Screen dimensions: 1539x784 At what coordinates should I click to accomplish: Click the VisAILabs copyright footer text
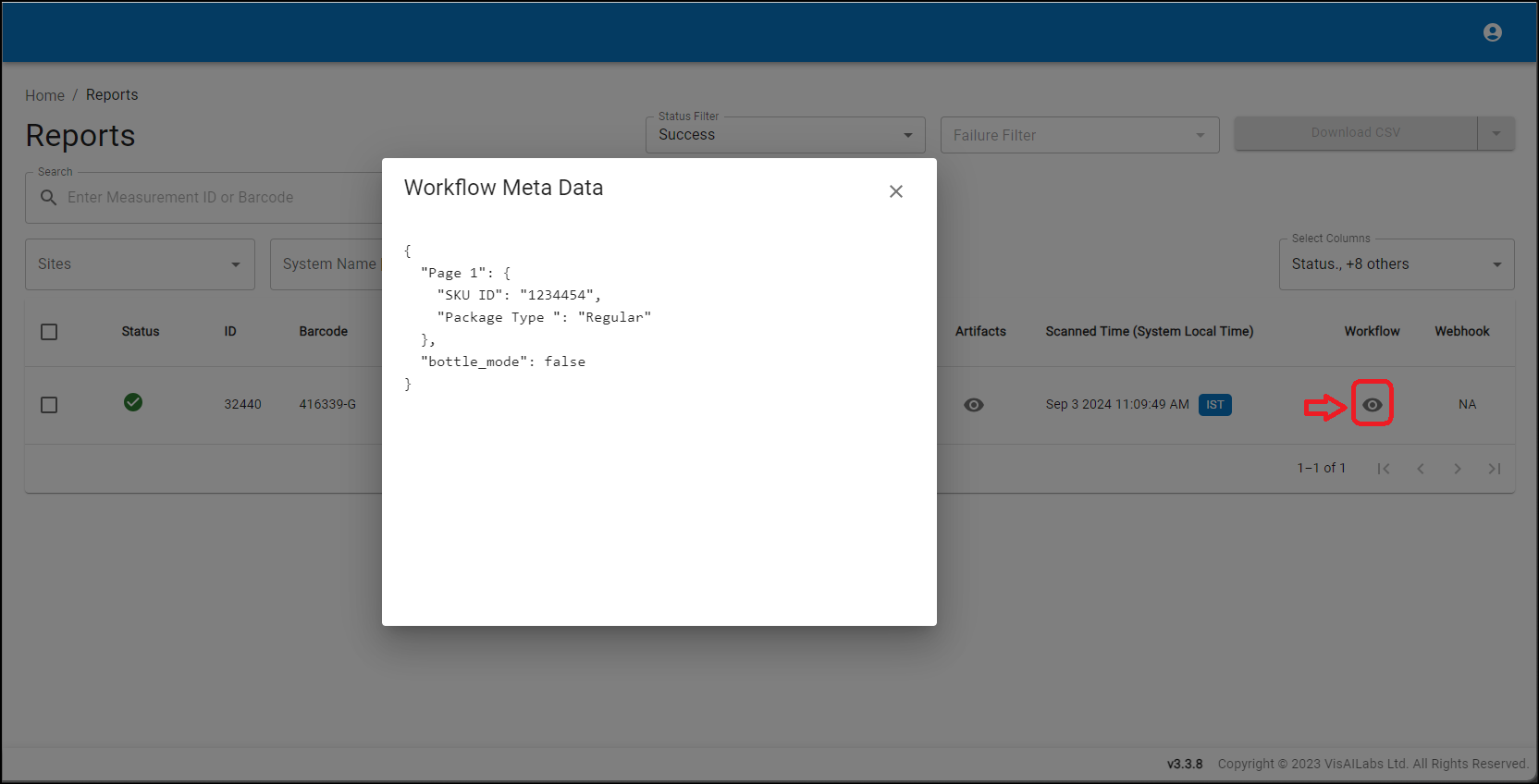(x=1373, y=764)
